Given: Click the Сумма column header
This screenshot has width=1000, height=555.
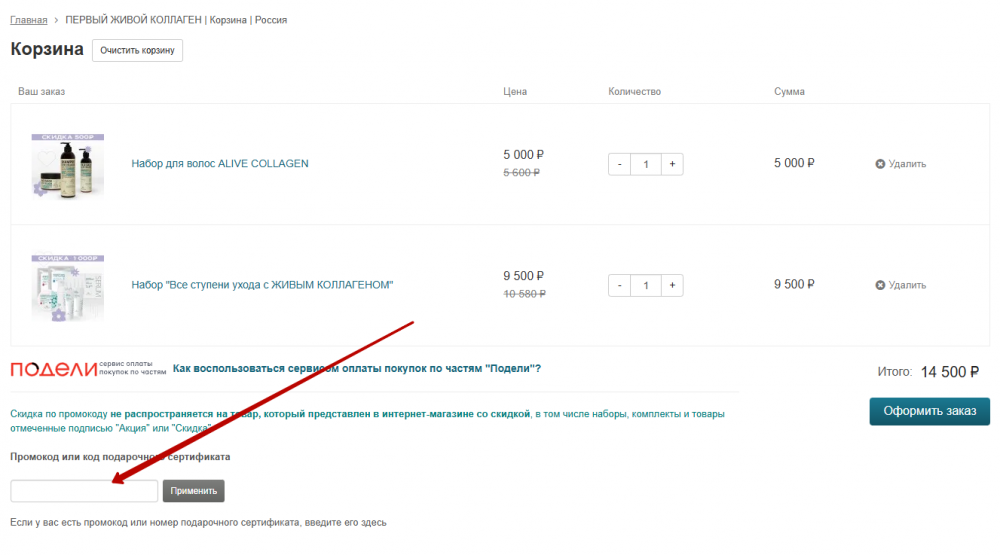Looking at the screenshot, I should [x=789, y=91].
